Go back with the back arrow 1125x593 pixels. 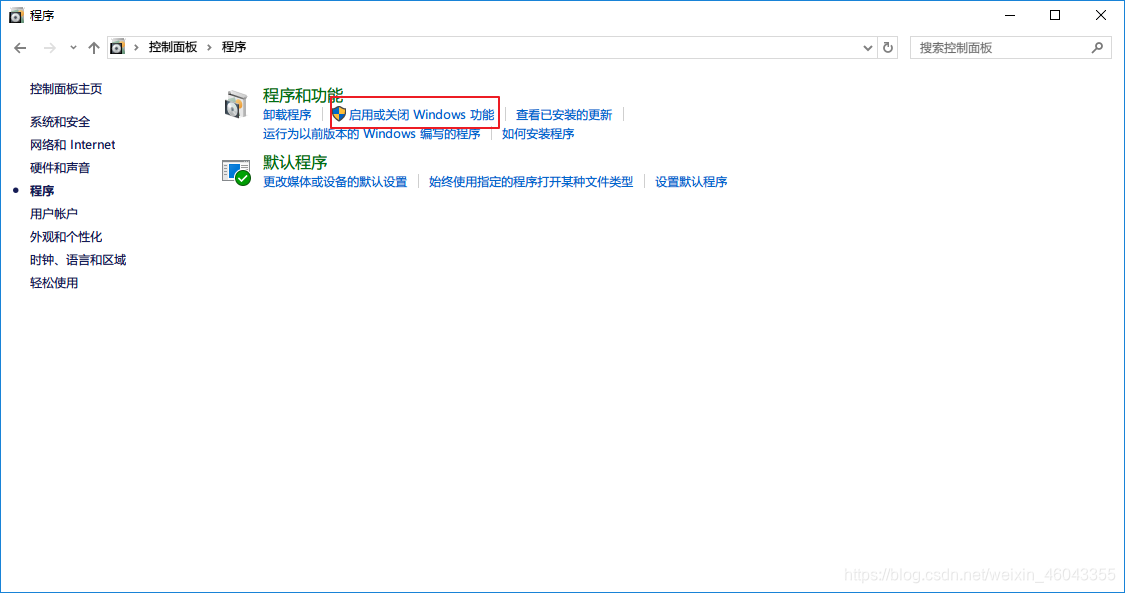[x=20, y=48]
